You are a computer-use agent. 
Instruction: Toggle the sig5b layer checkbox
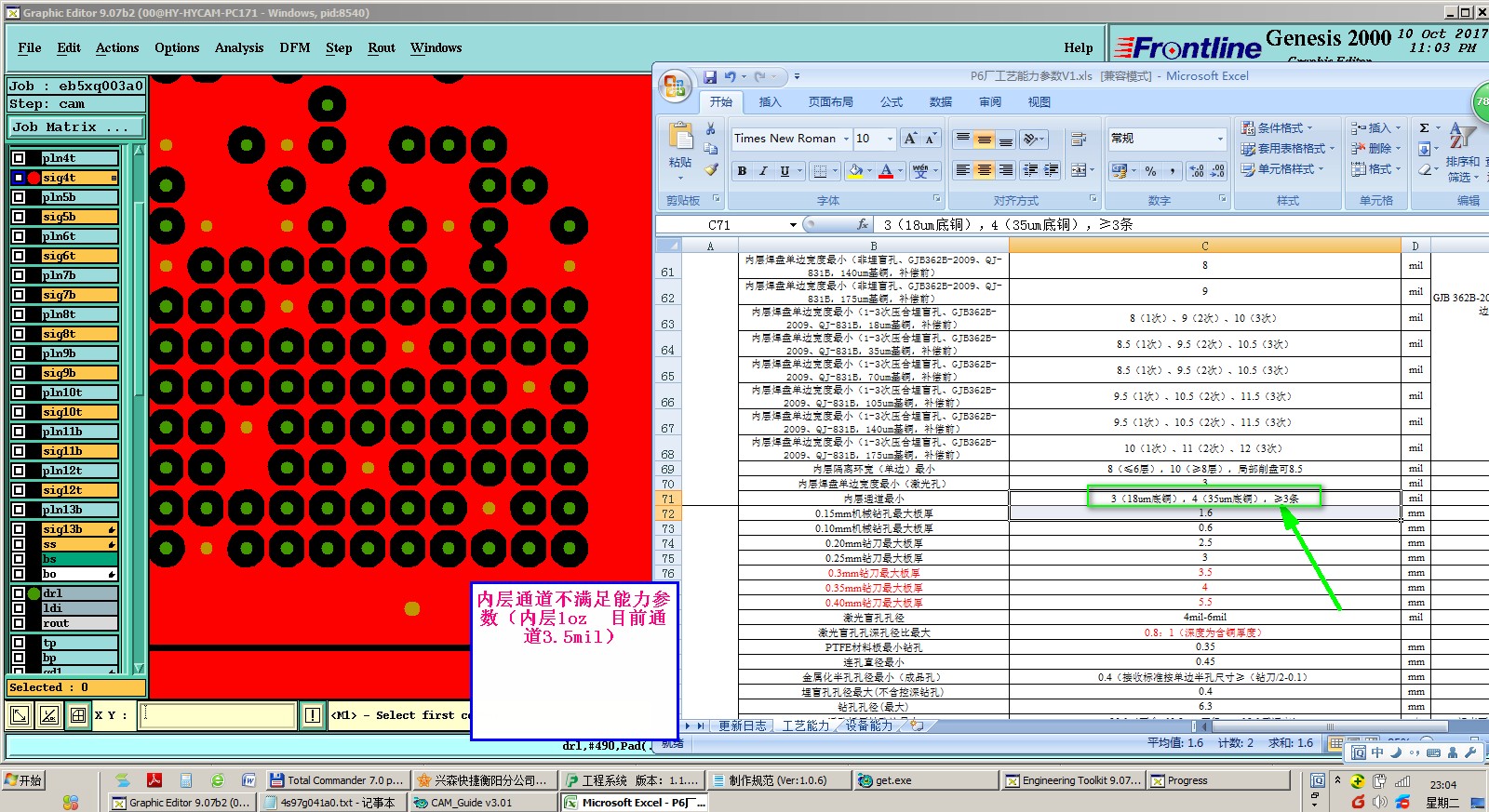[19, 217]
